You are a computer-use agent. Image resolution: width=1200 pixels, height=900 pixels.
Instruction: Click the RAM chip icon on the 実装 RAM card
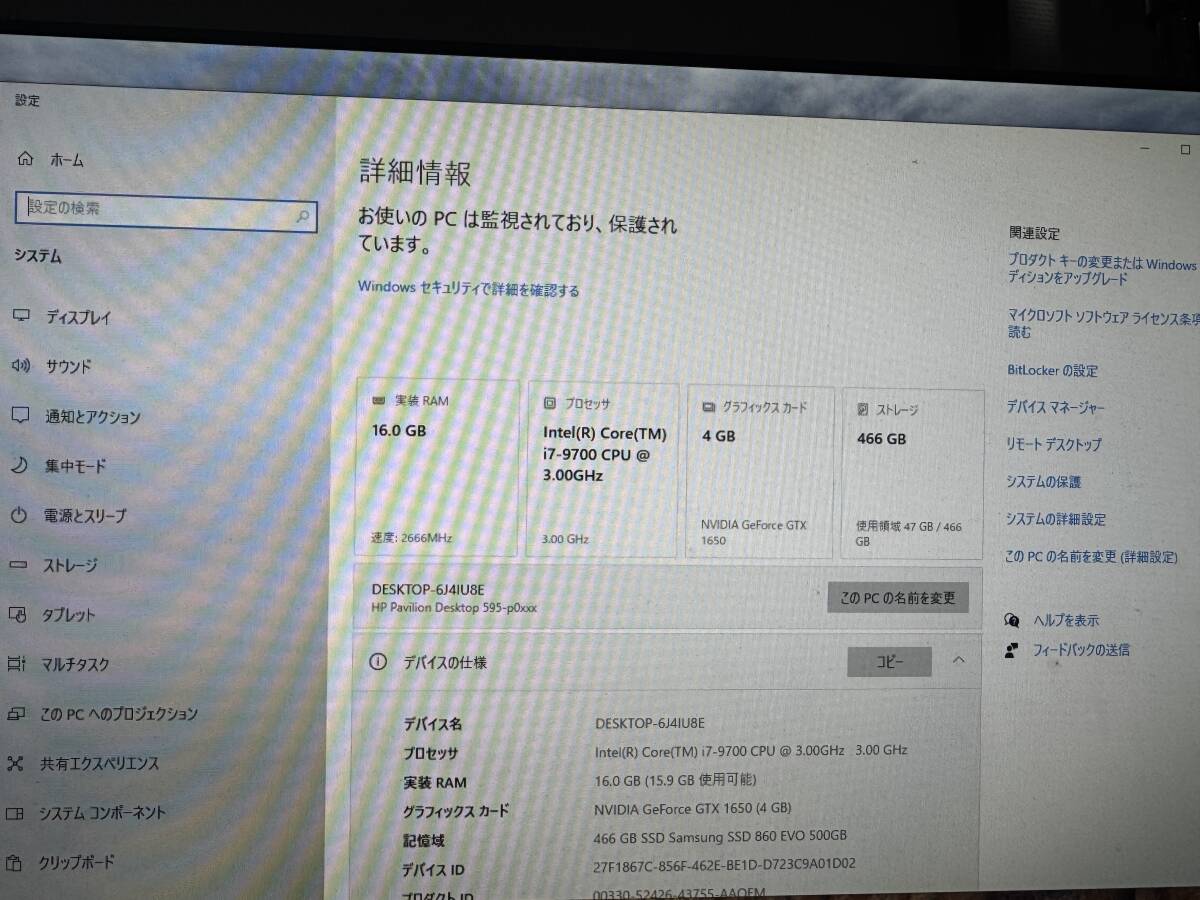pos(379,401)
